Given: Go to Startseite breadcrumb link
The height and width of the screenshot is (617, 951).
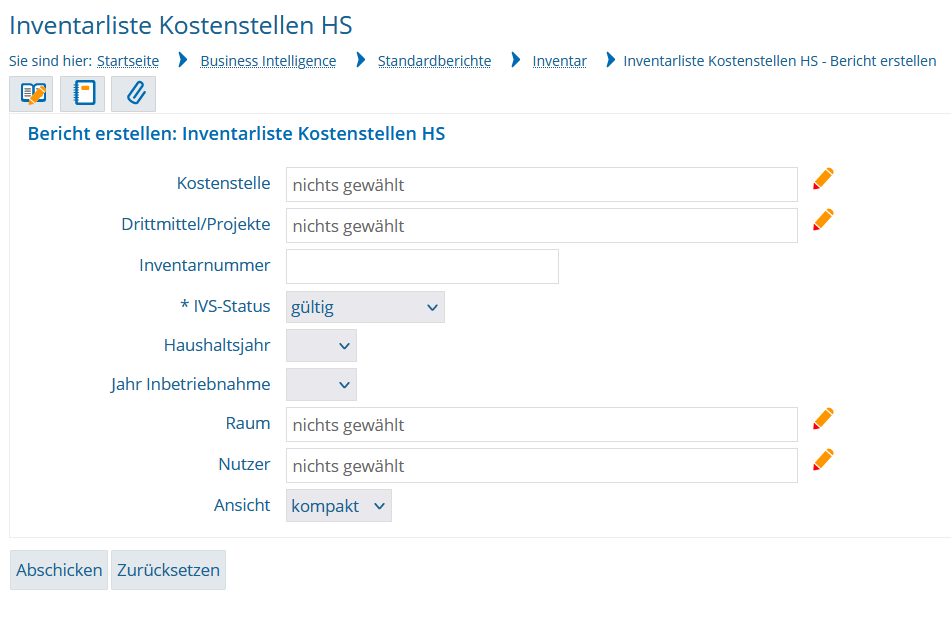Looking at the screenshot, I should click(x=128, y=61).
